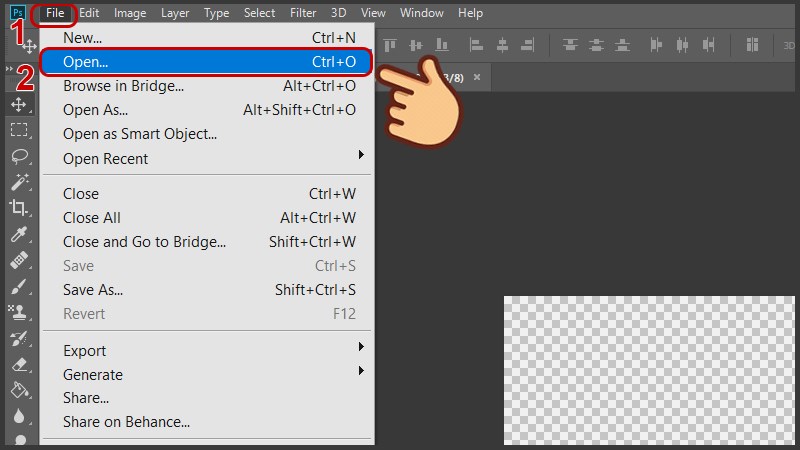Click the transparent checkerboard canvas
Image resolution: width=800 pixels, height=450 pixels.
pyautogui.click(x=649, y=370)
